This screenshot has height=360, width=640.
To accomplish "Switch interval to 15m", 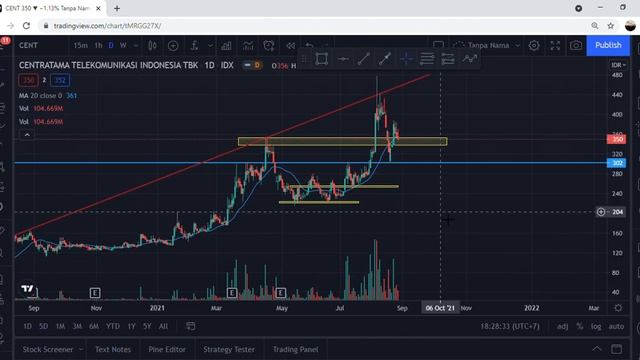I will (x=80, y=46).
